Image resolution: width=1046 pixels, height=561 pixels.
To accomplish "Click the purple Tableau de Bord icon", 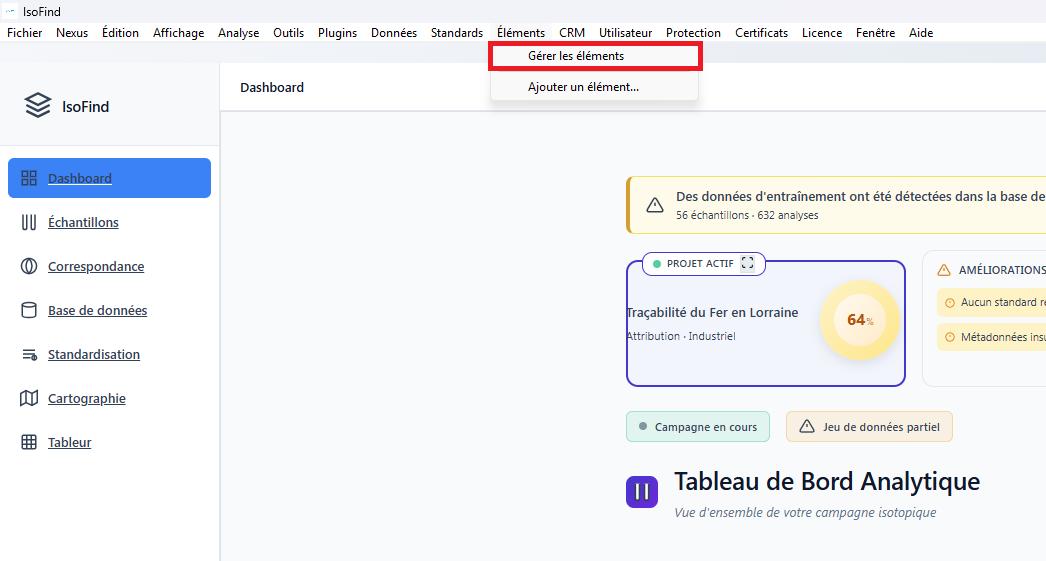I will [642, 491].
